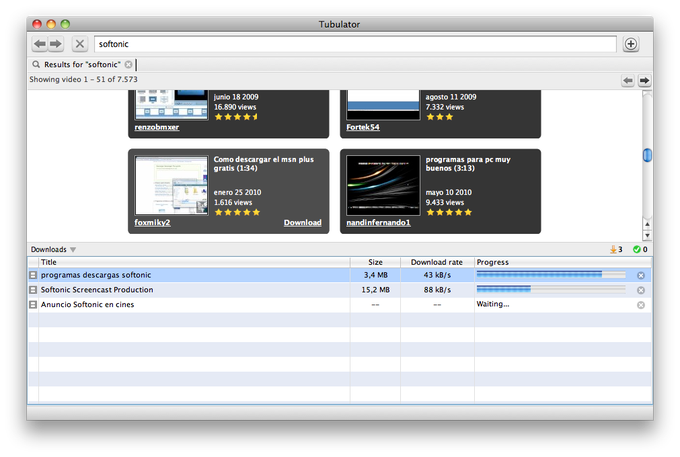The image size is (680, 457).
Task: Click Download link on msn plus video
Action: pos(302,222)
